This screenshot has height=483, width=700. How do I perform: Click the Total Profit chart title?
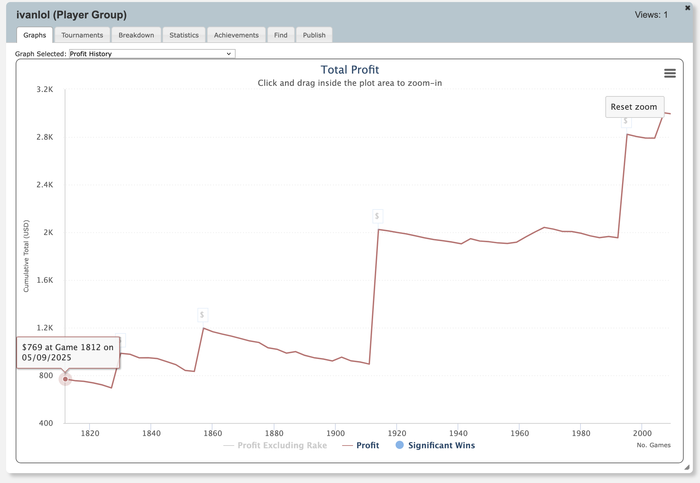pyautogui.click(x=349, y=70)
